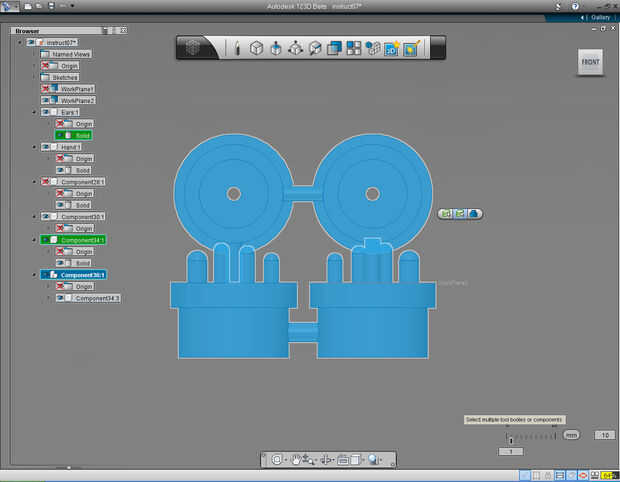Click the first green icon in the floating mini toolbar
The width and height of the screenshot is (620, 482).
(446, 214)
